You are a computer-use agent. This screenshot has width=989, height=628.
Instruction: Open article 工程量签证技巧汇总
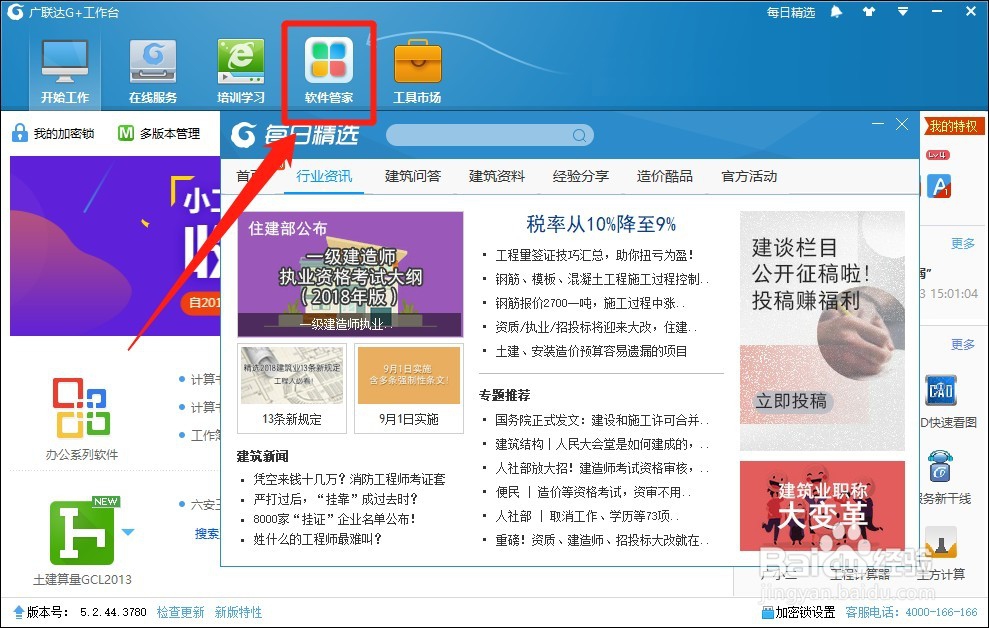point(595,255)
